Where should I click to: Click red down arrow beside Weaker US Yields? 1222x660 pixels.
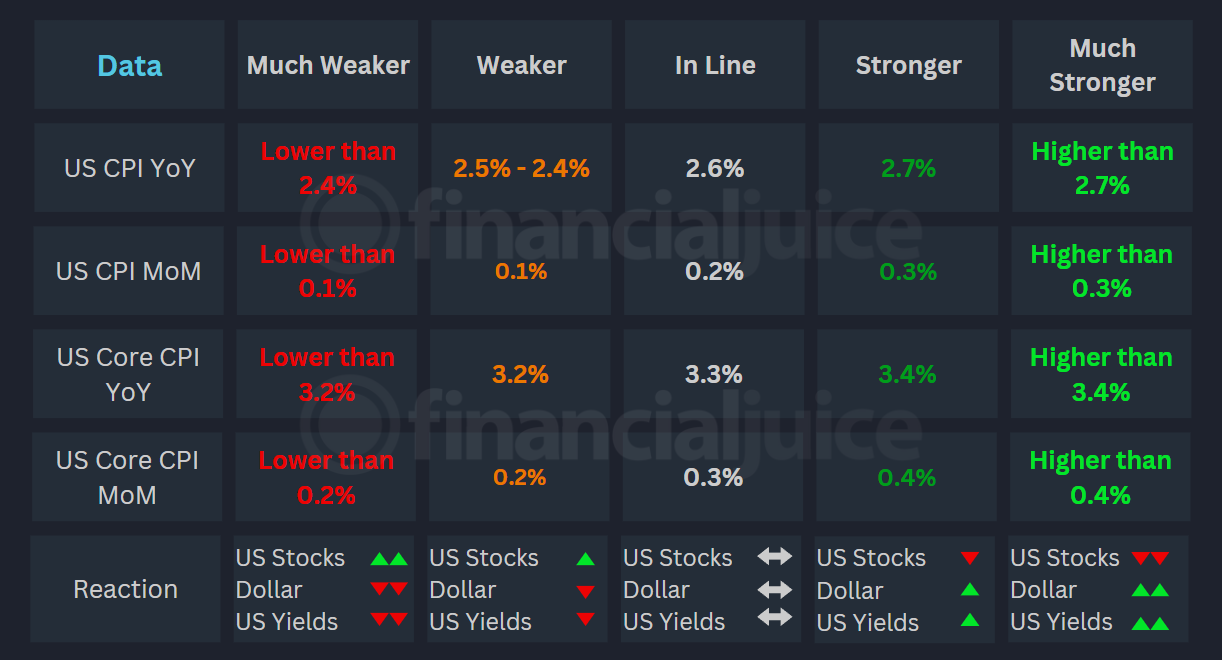[585, 621]
